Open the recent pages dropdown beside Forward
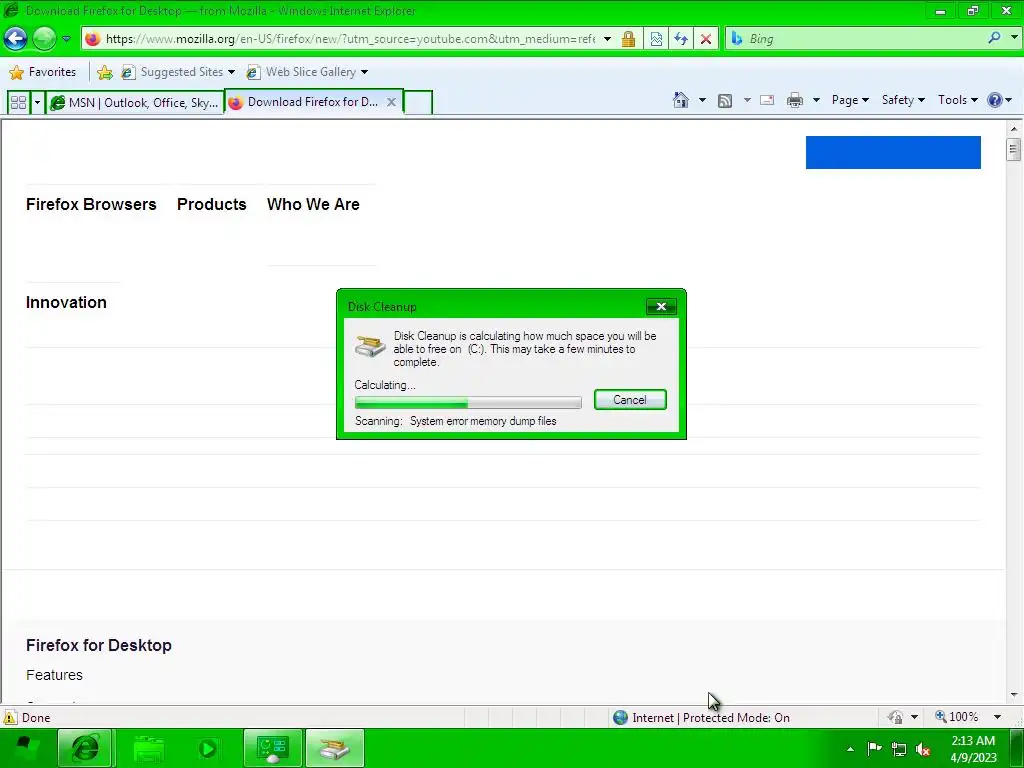 pos(66,39)
